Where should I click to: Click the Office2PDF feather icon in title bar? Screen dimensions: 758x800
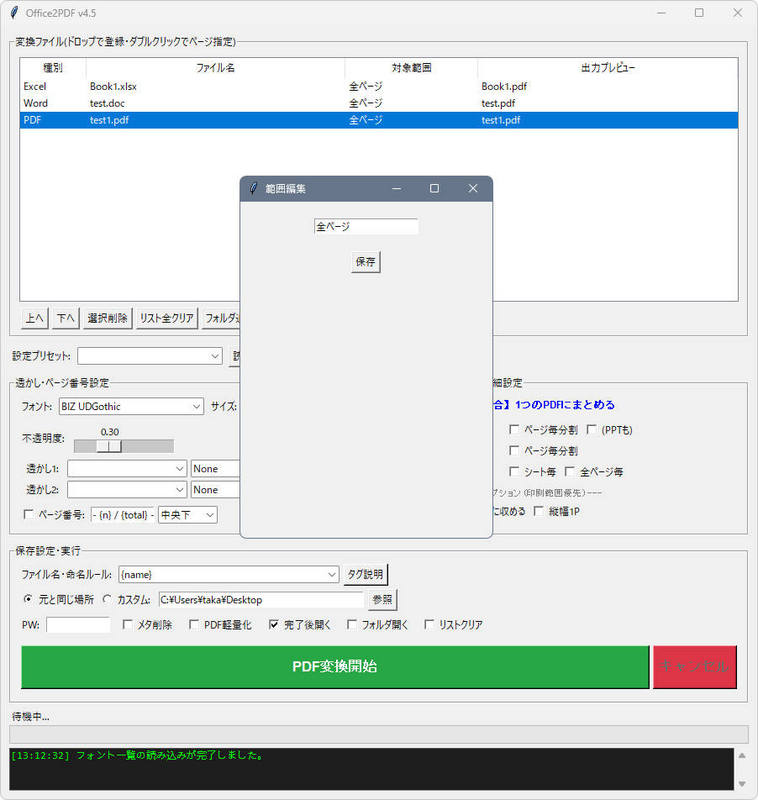tap(14, 13)
